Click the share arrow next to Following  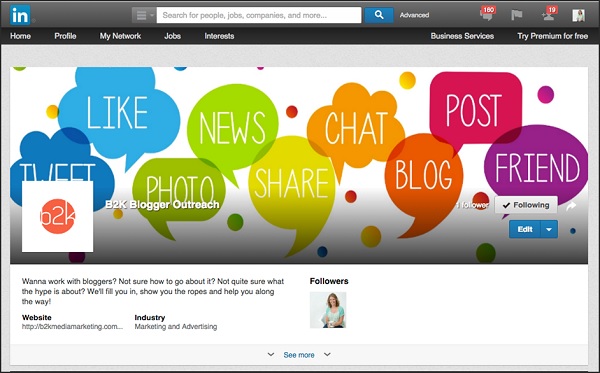click(571, 206)
